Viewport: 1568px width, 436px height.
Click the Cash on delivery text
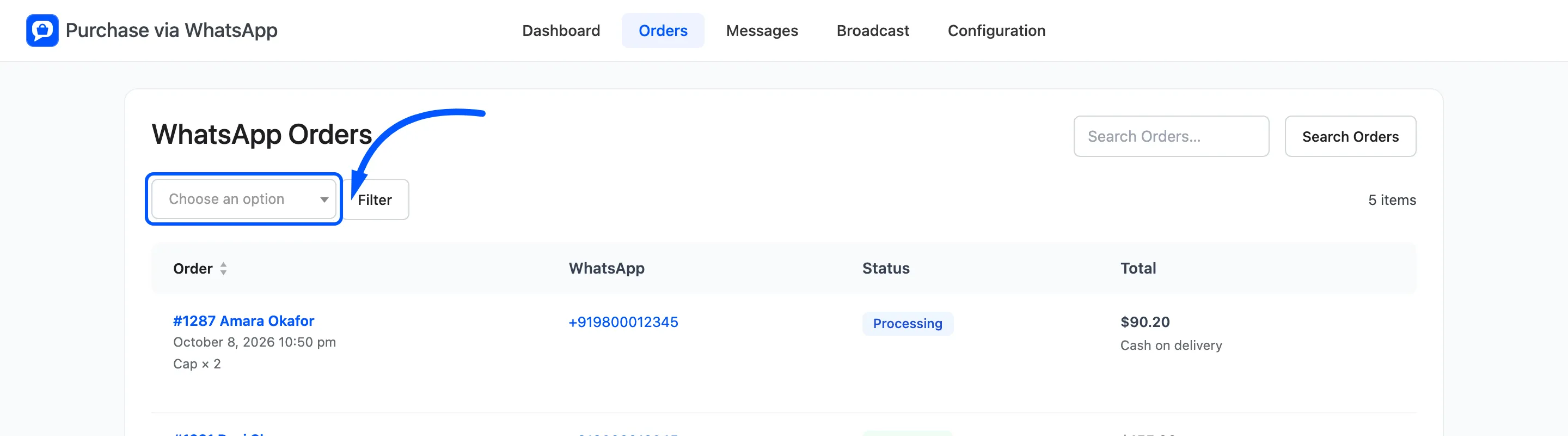[x=1171, y=346]
